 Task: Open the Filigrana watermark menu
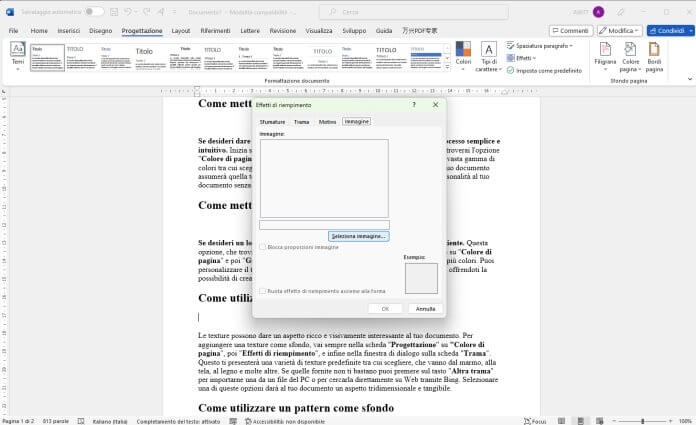point(605,57)
